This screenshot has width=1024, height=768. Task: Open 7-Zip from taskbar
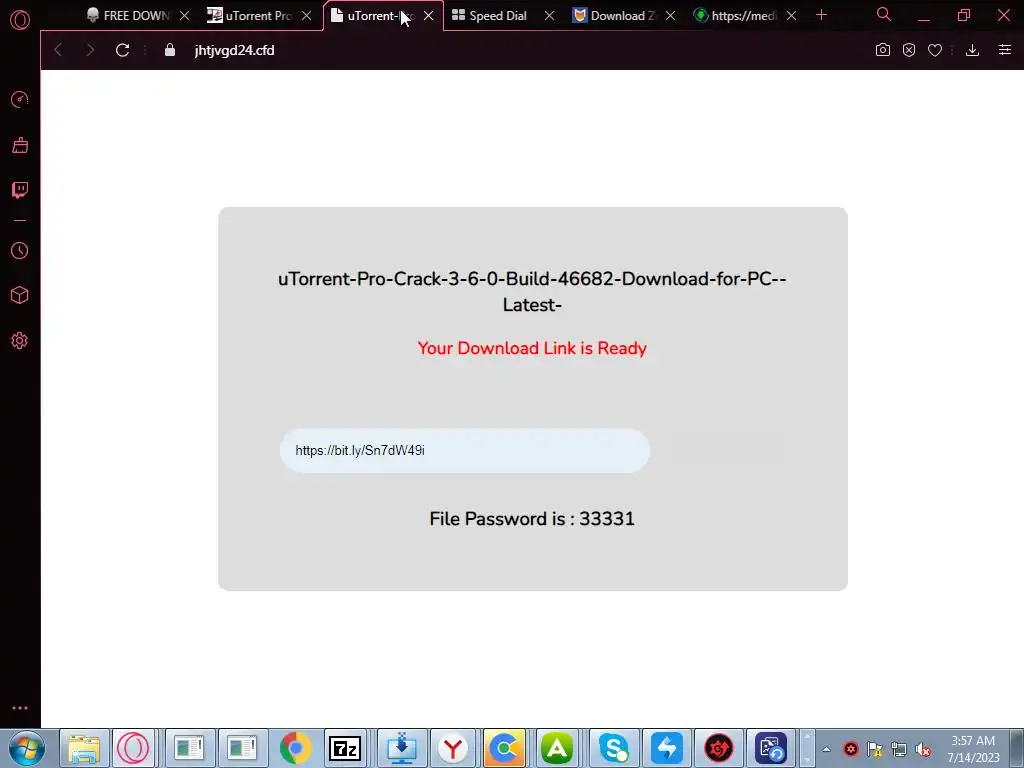(345, 748)
